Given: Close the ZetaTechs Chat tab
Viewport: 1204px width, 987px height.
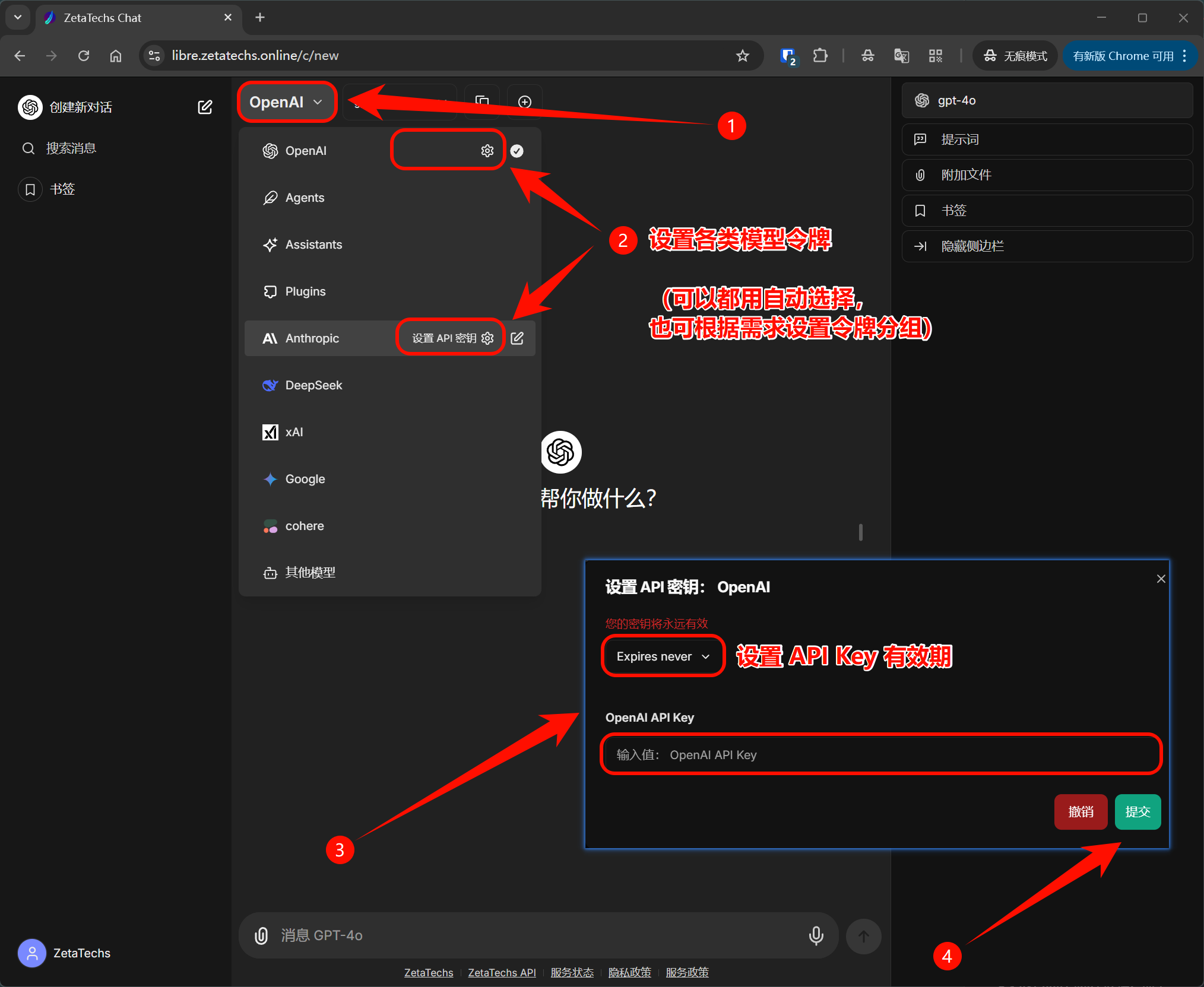Looking at the screenshot, I should pos(228,18).
